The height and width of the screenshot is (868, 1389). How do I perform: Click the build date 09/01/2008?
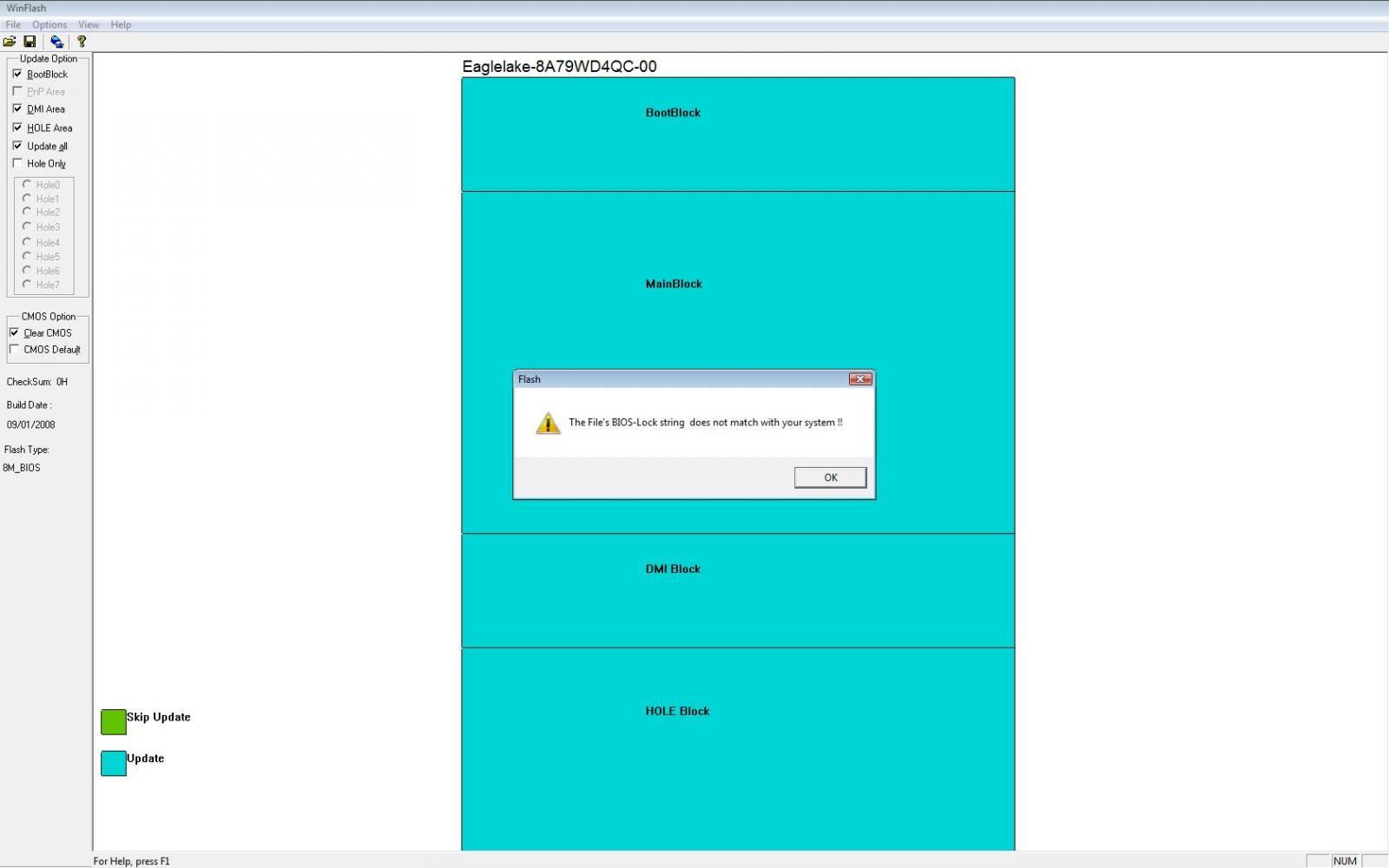tap(31, 424)
